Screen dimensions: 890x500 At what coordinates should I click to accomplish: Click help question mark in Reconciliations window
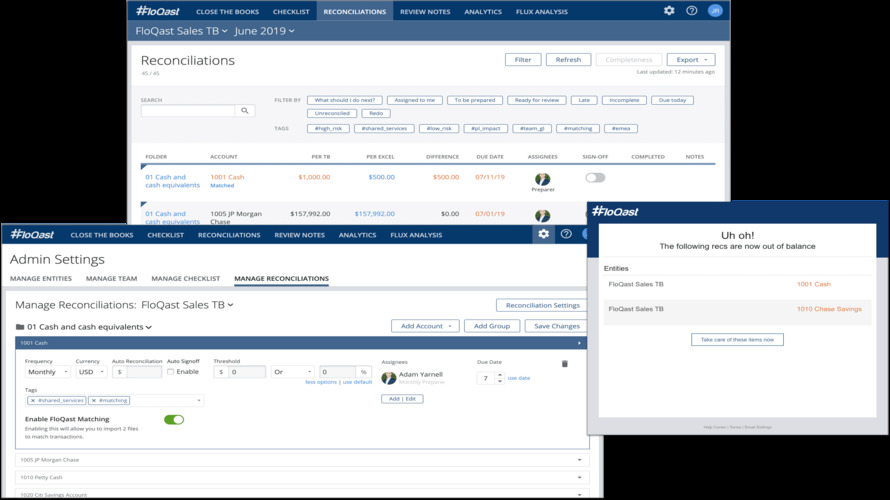[x=692, y=11]
